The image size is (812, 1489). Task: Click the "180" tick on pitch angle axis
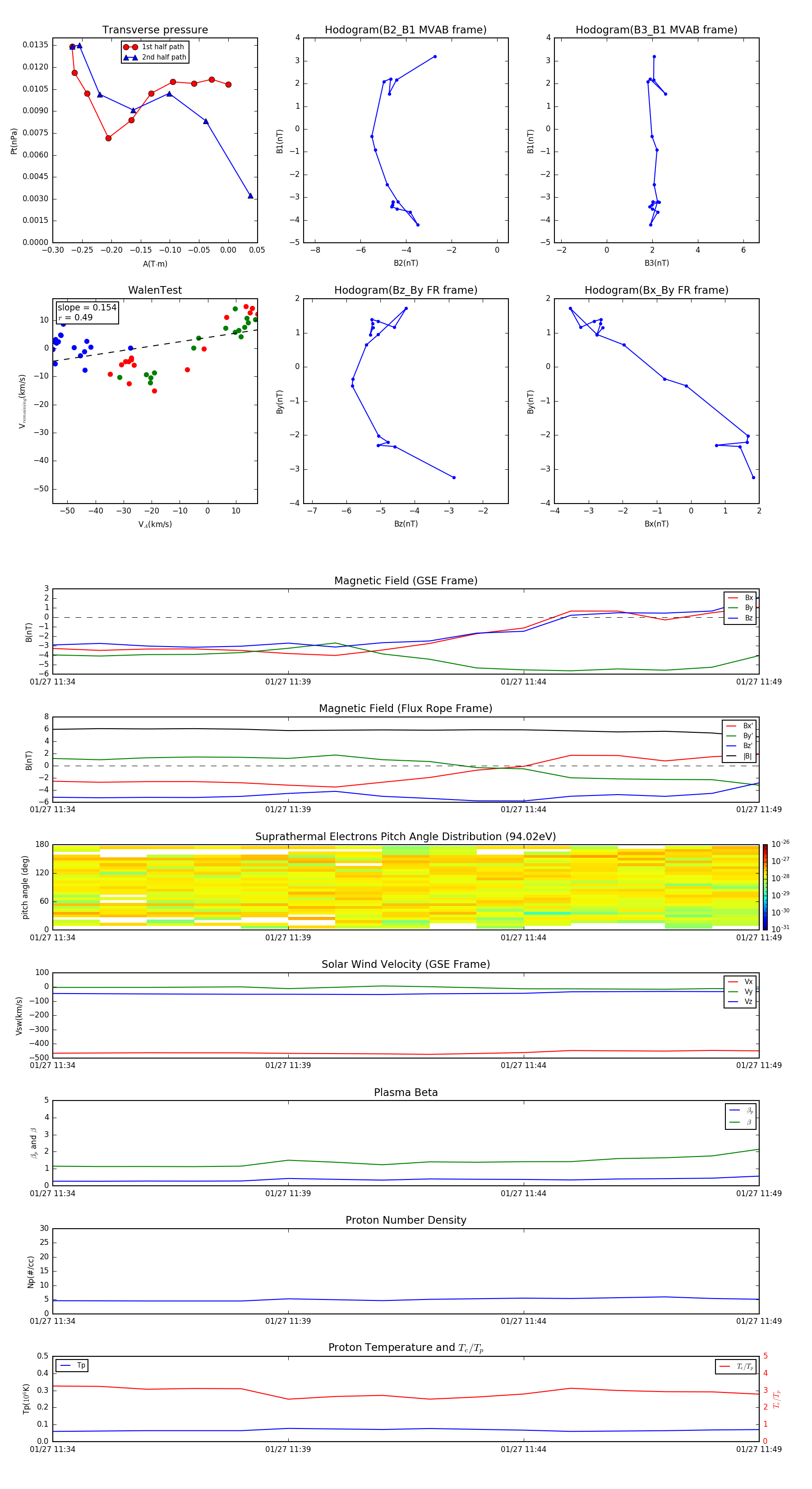[x=42, y=845]
